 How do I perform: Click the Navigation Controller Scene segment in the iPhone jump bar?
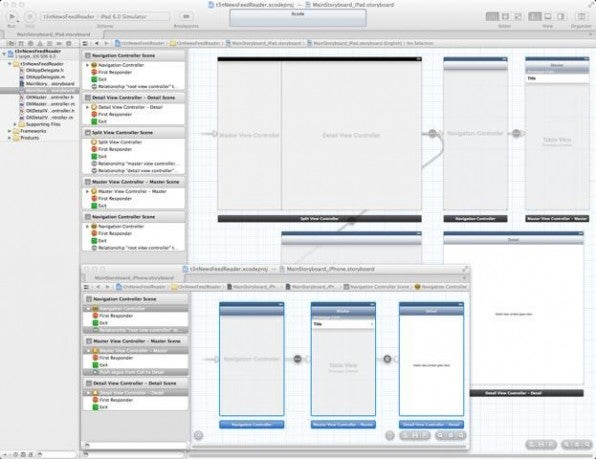[x=376, y=287]
